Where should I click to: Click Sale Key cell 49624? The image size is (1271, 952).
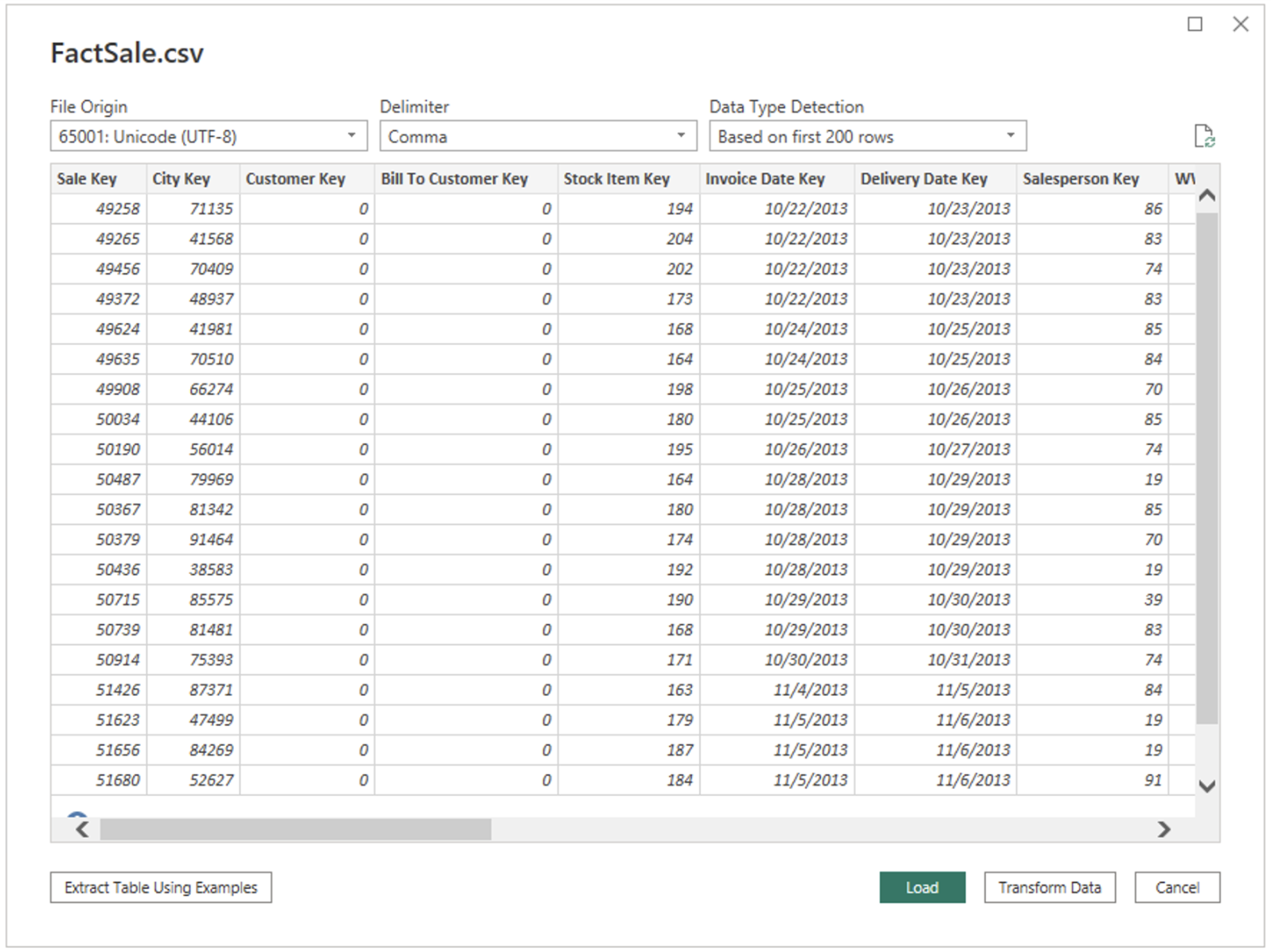pyautogui.click(x=99, y=329)
